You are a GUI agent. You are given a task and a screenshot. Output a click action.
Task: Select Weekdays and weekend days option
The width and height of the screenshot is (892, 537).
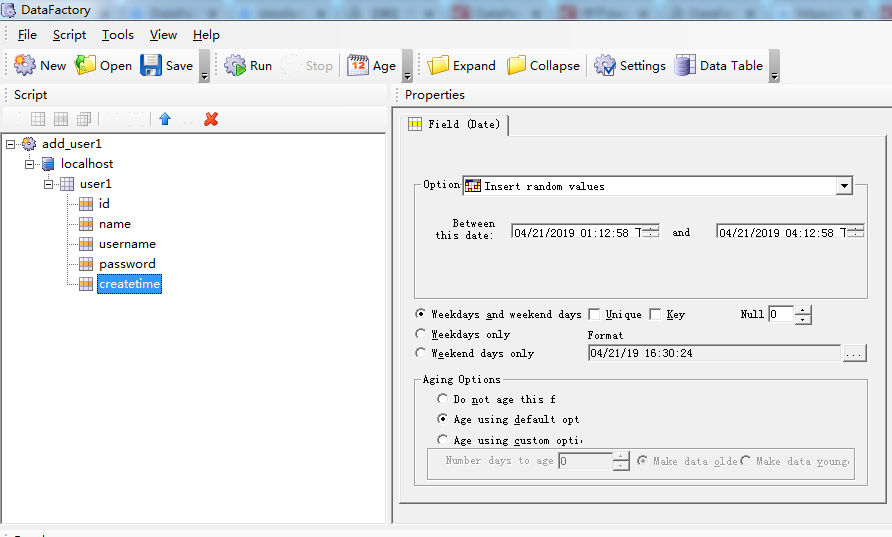(420, 313)
